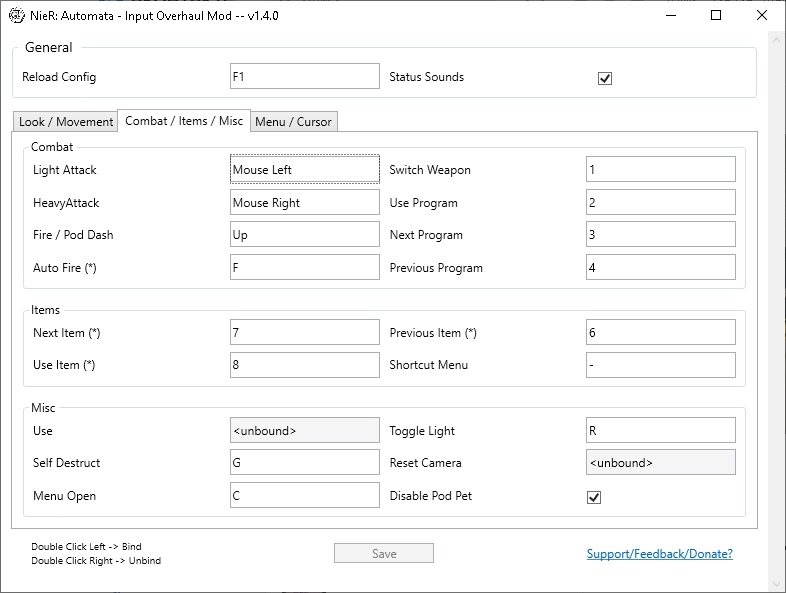
Task: Select the Light Attack binding field
Action: coord(305,169)
